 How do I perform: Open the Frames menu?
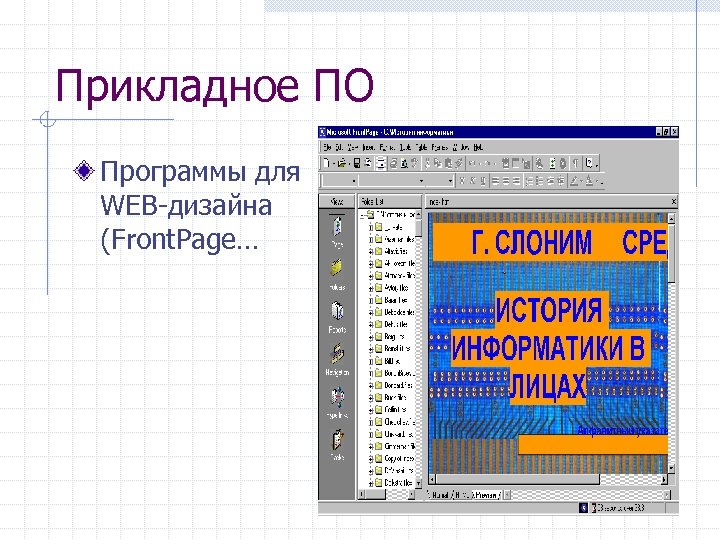[x=439, y=147]
